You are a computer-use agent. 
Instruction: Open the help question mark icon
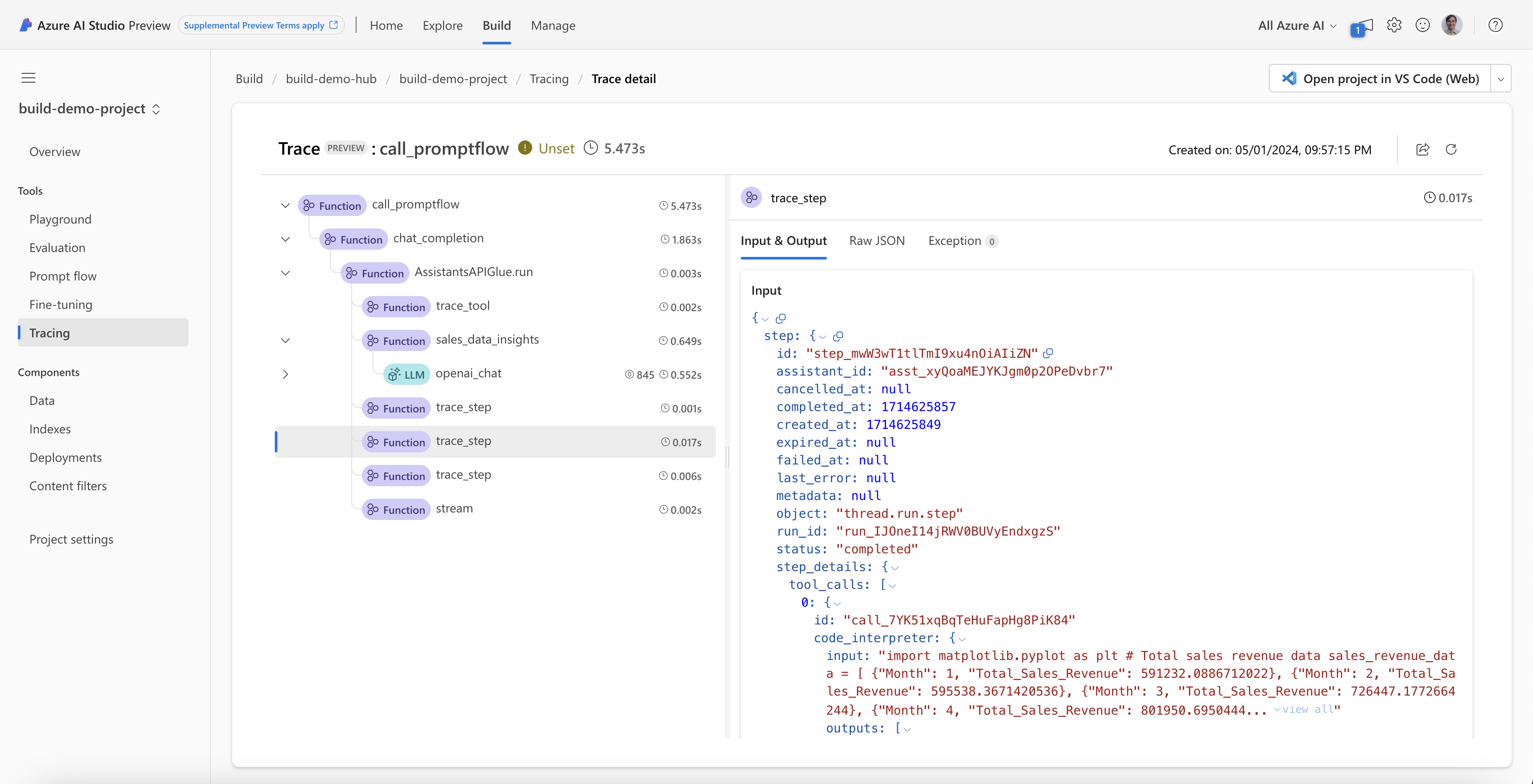[x=1495, y=25]
